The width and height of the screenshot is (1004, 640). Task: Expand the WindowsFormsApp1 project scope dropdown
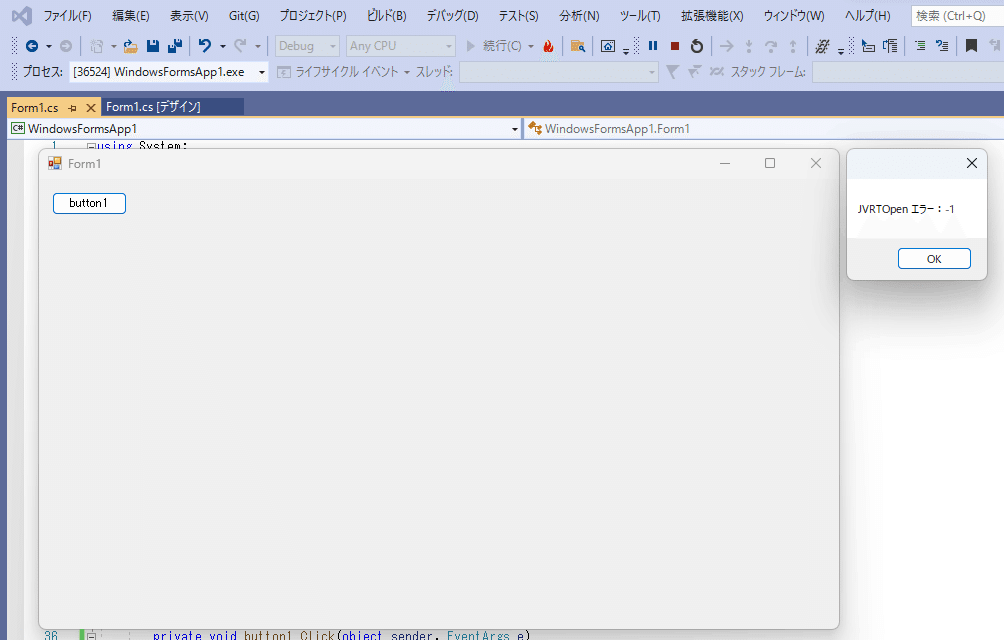tap(515, 129)
